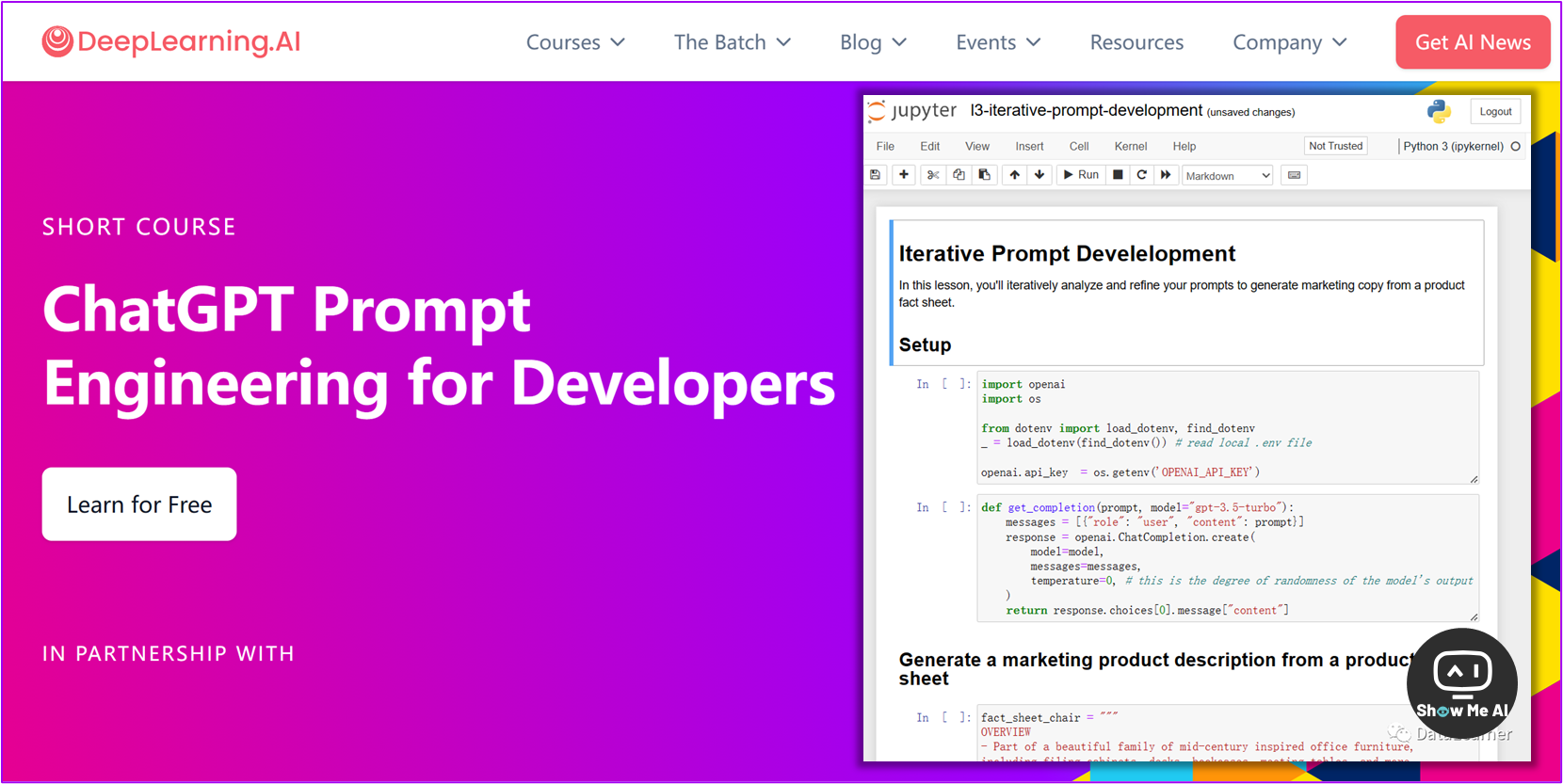1563x784 pixels.
Task: Open the Jupyter Edit menu
Action: [x=930, y=146]
